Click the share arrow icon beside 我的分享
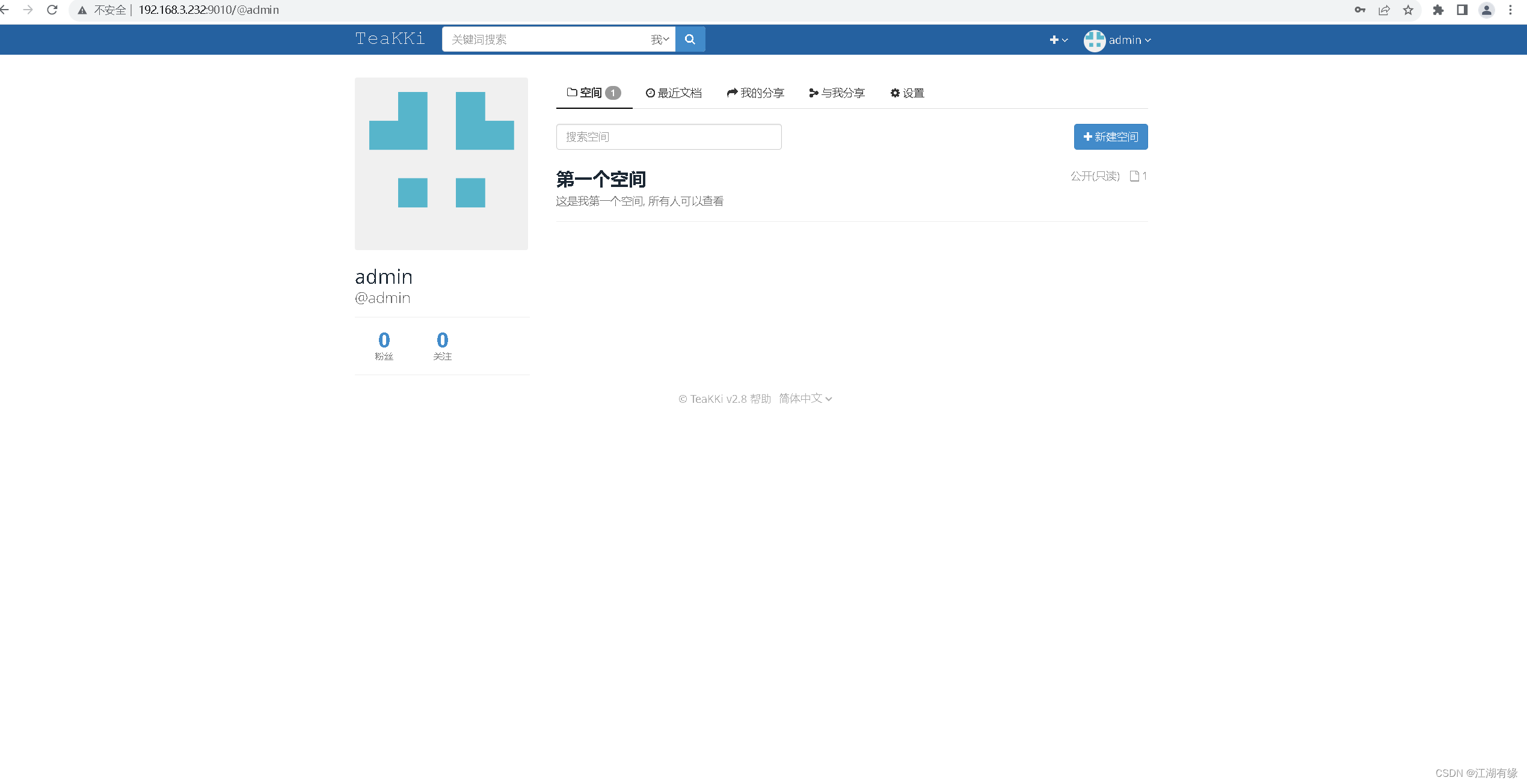This screenshot has height=784, width=1527. [x=731, y=93]
